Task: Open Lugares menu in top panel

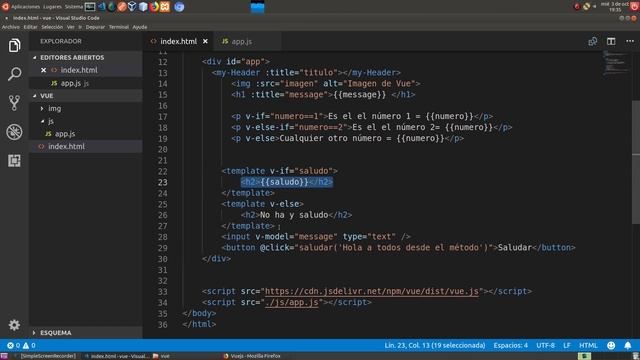Action: coord(52,7)
